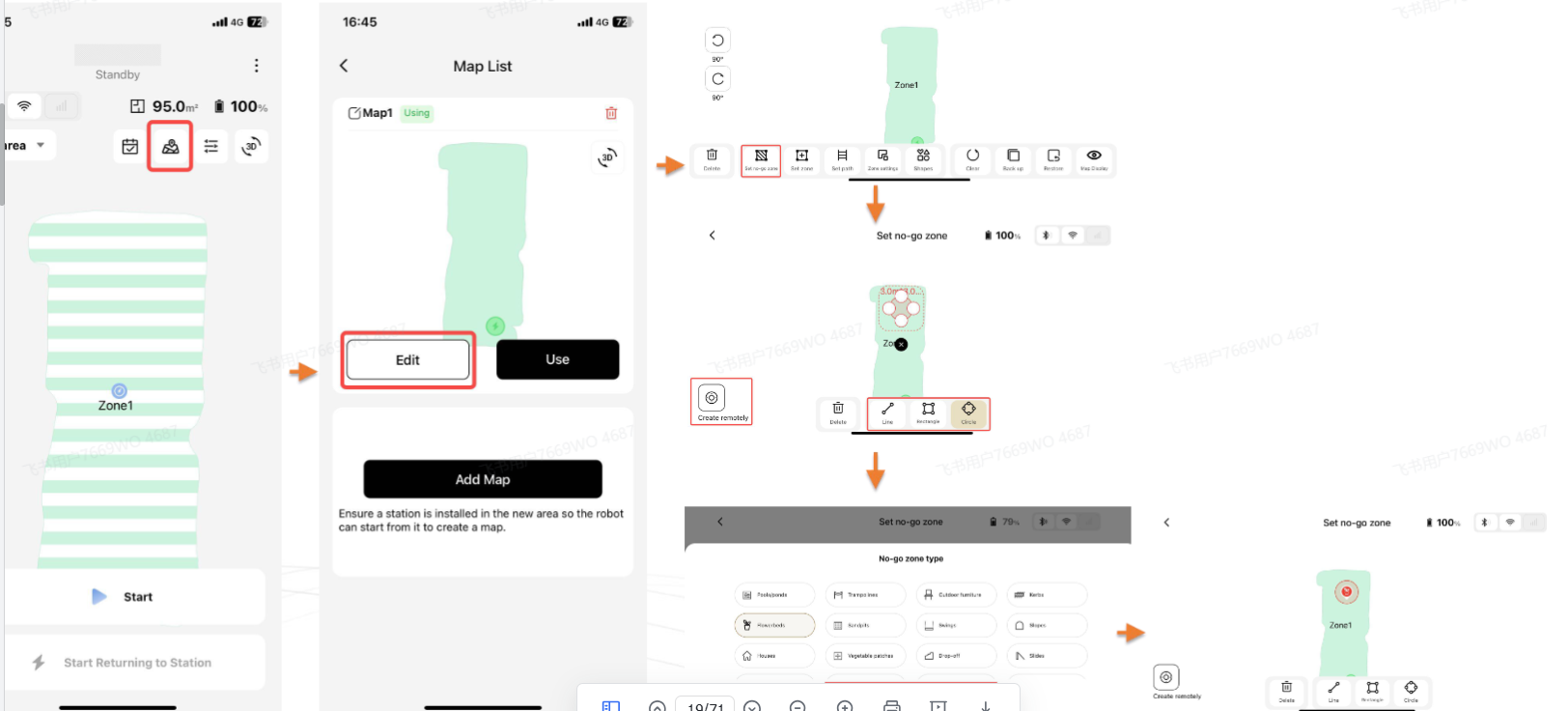Viewport: 1568px width, 711px height.
Task: Toggle Map Display eye icon
Action: 1094,159
